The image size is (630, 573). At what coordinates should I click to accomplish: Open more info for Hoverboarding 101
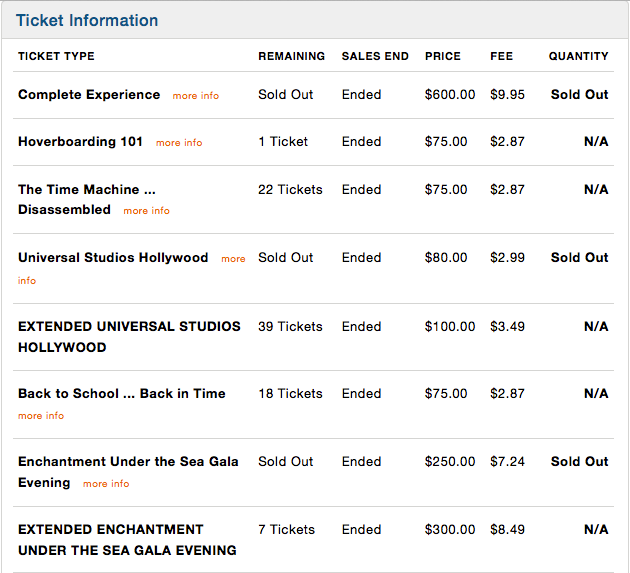[179, 143]
